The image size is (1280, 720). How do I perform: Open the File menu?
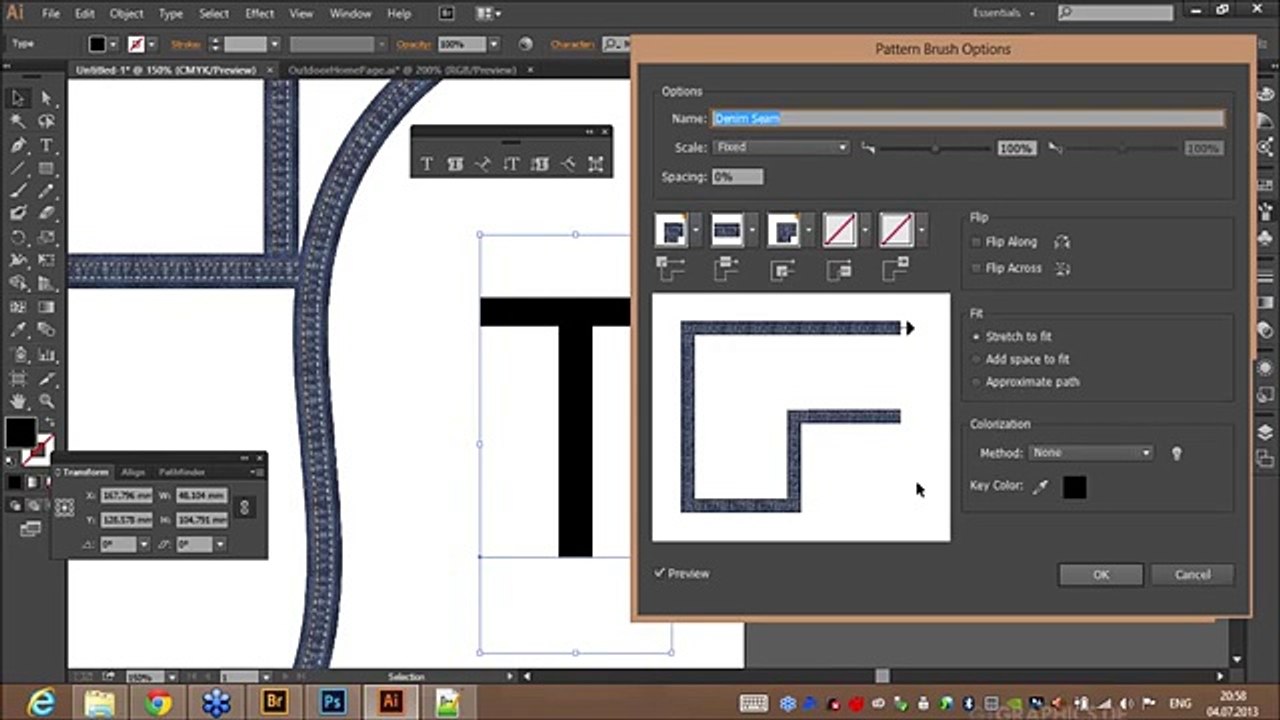point(50,14)
